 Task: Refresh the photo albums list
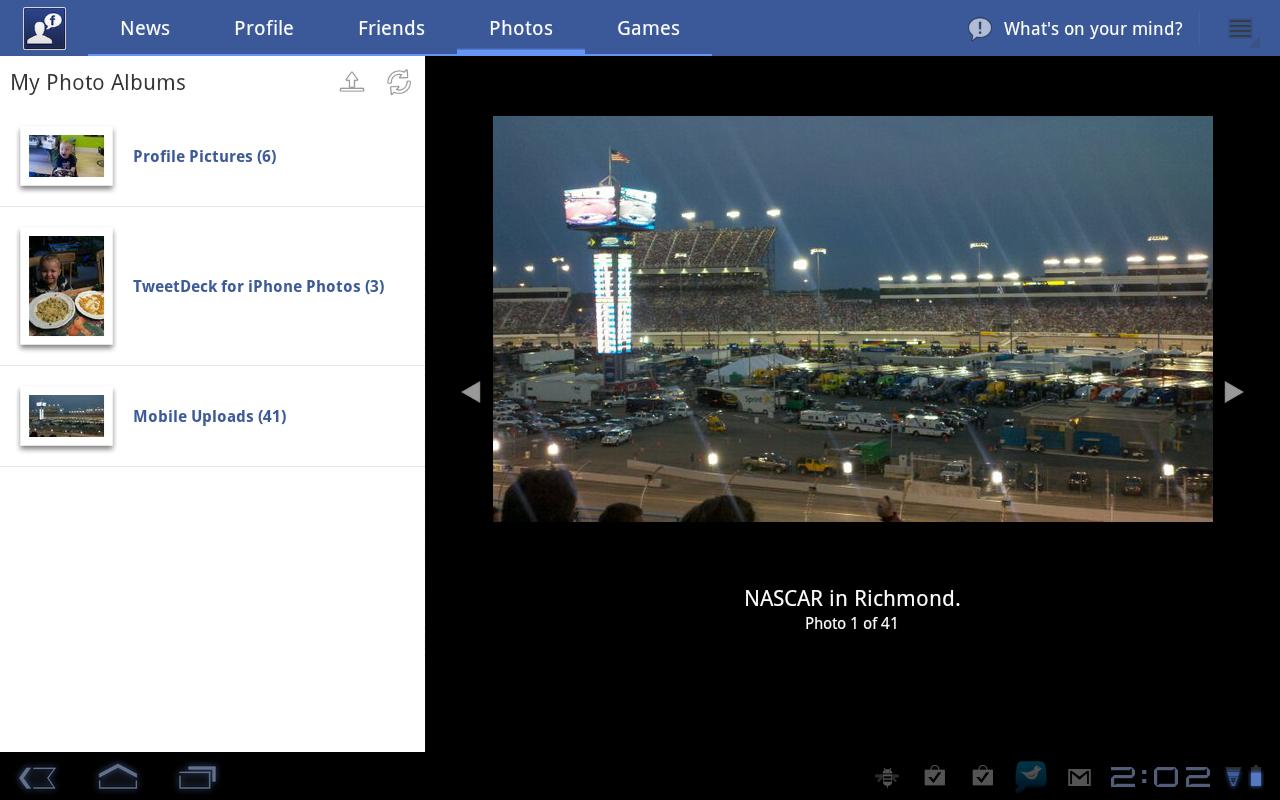[x=399, y=82]
